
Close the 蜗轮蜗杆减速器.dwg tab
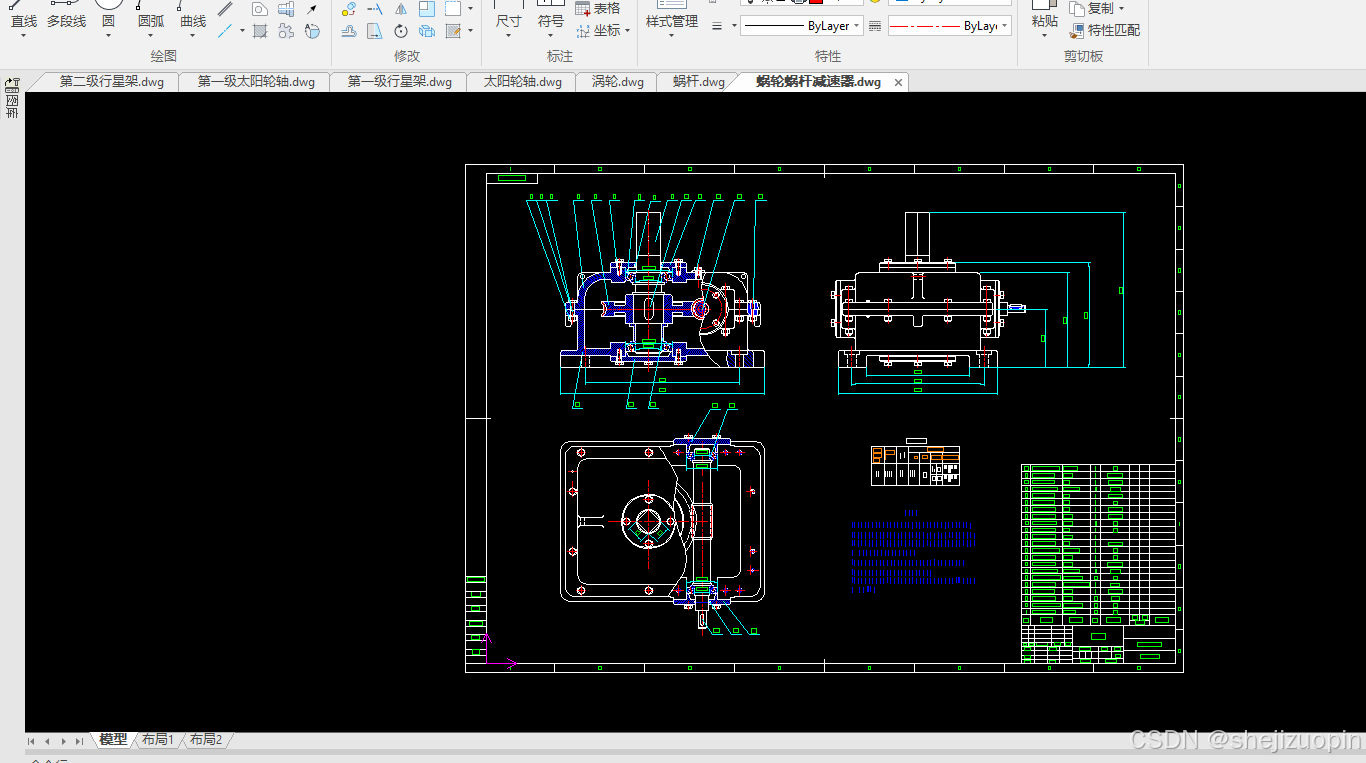point(898,82)
